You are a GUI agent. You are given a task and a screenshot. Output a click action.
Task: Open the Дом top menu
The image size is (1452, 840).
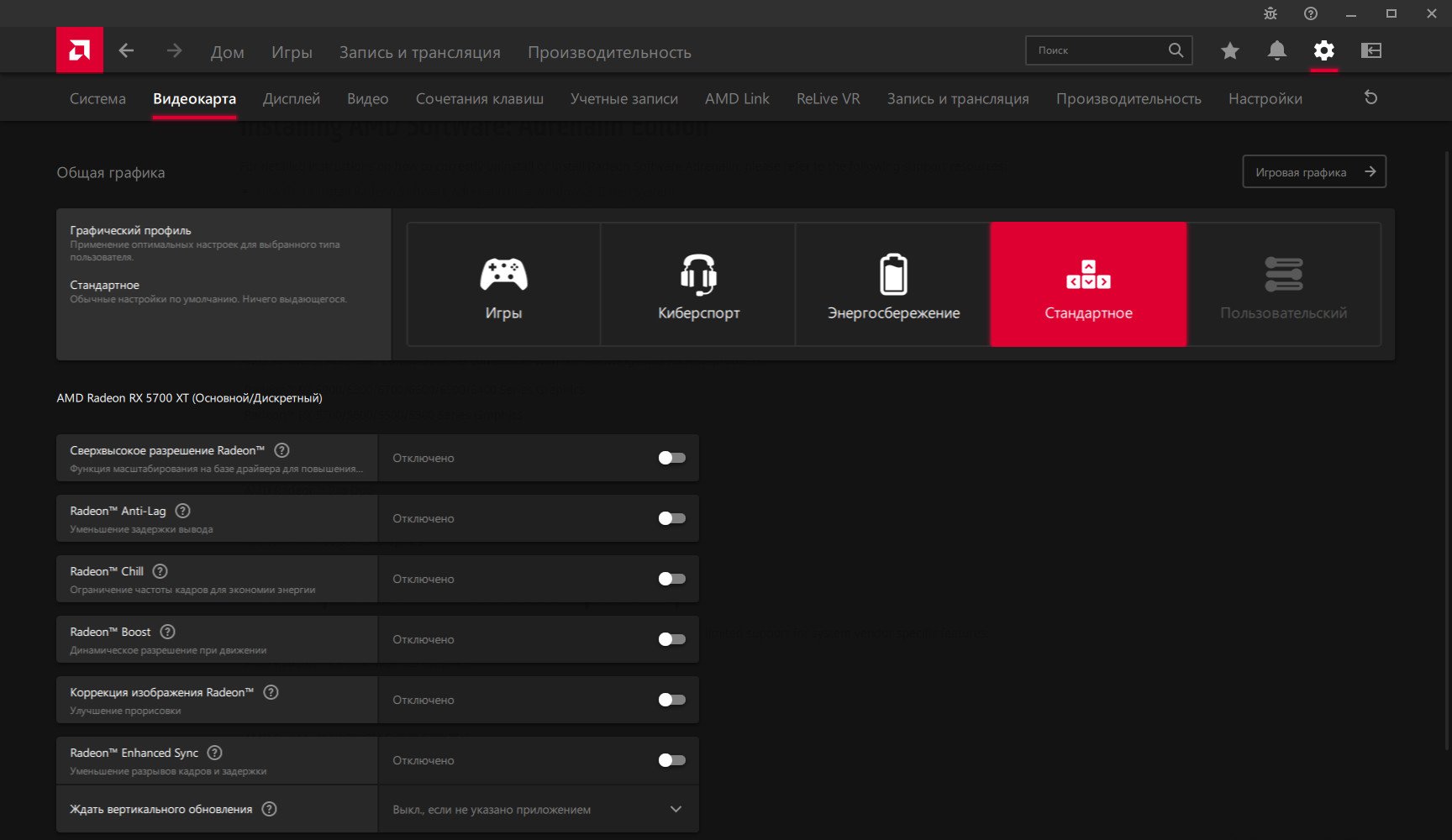[x=227, y=52]
